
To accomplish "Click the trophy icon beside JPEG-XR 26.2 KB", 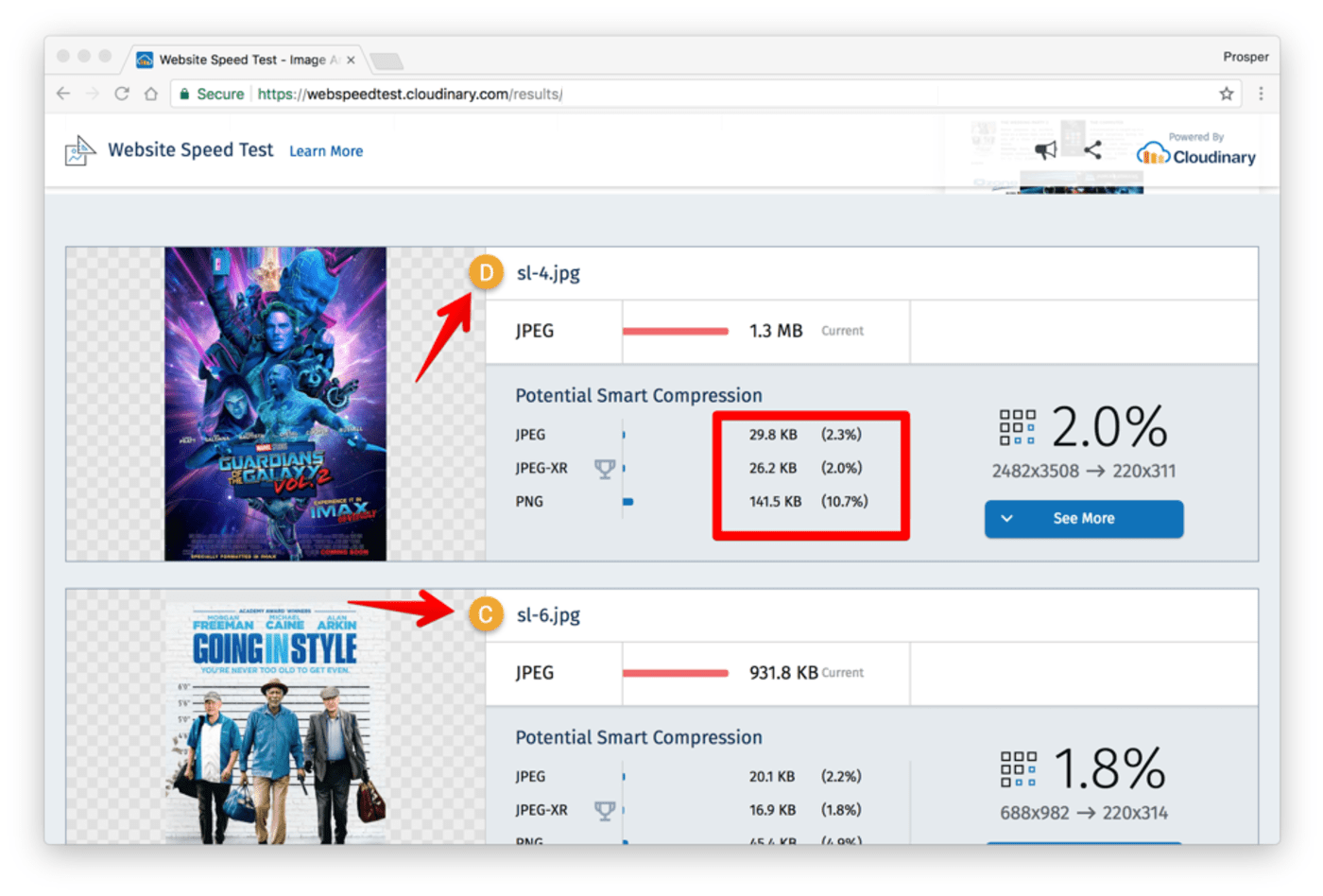I will click(x=605, y=468).
